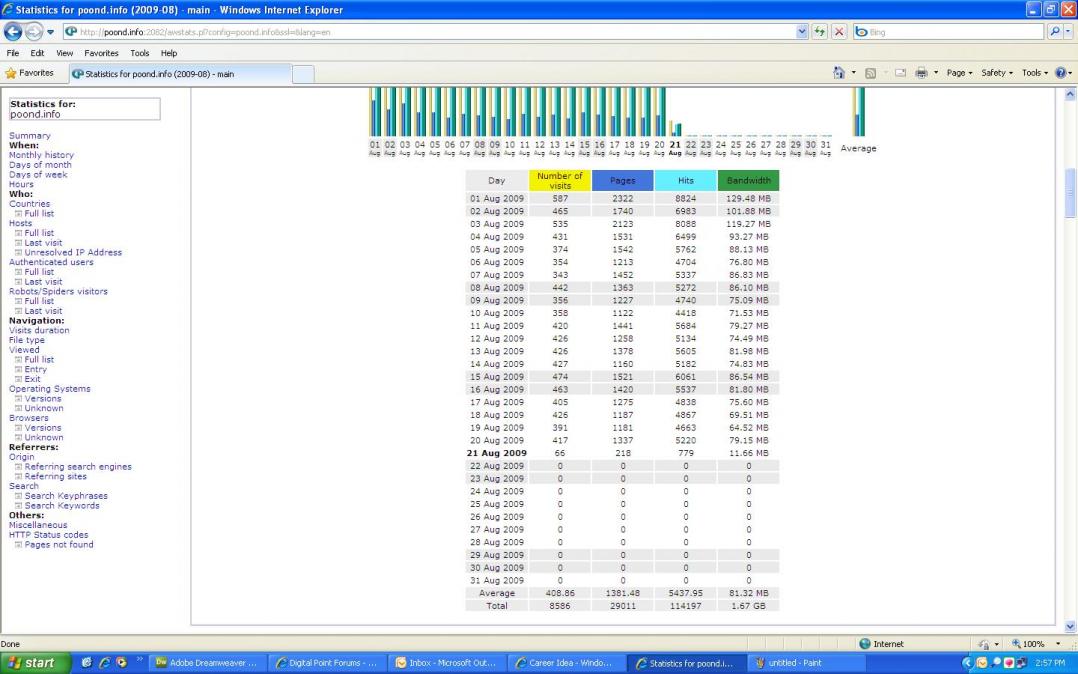The height and width of the screenshot is (674, 1078).
Task: Open Robots/Spiders visitors link
Action: tap(58, 291)
